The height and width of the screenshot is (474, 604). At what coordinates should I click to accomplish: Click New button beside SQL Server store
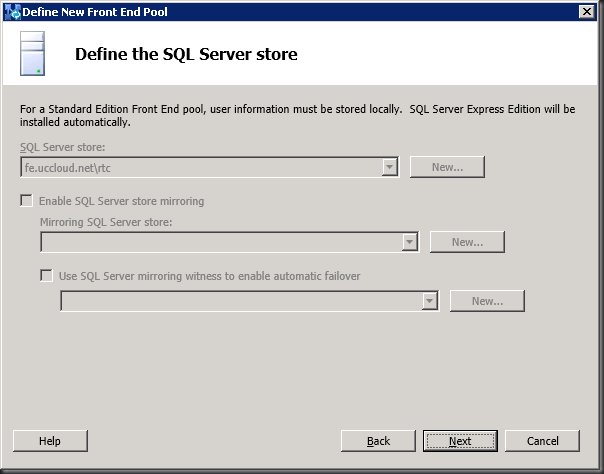tap(447, 167)
